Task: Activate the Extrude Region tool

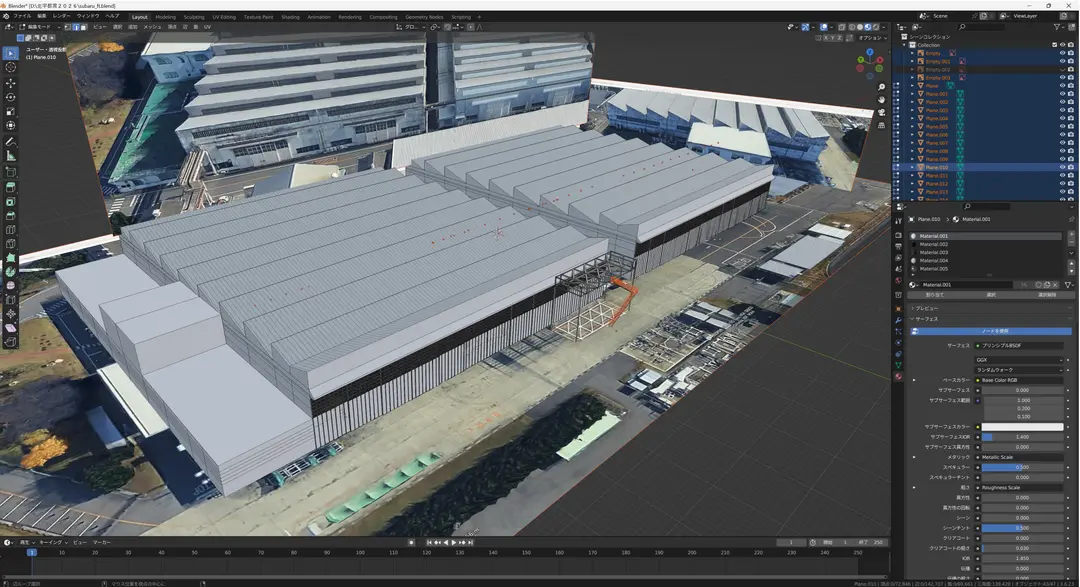Action: [10, 187]
